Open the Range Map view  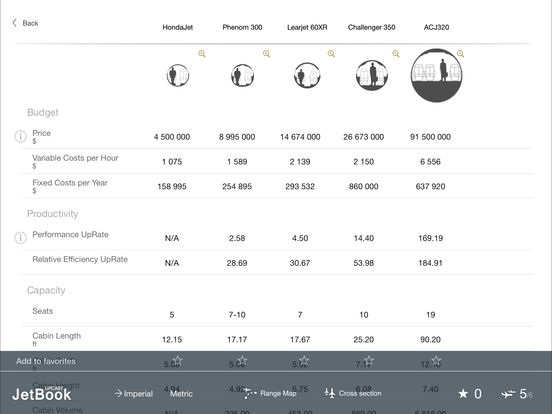pyautogui.click(x=270, y=393)
